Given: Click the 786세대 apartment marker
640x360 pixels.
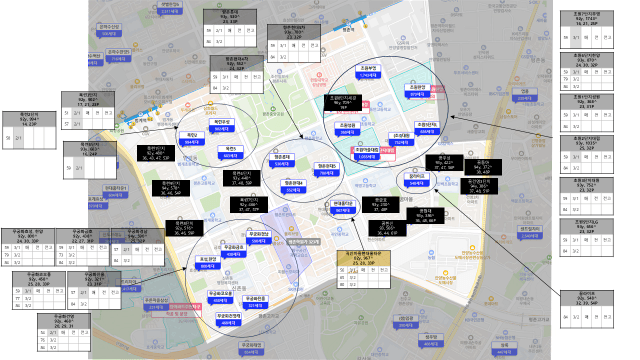Looking at the screenshot, I should click(327, 170).
